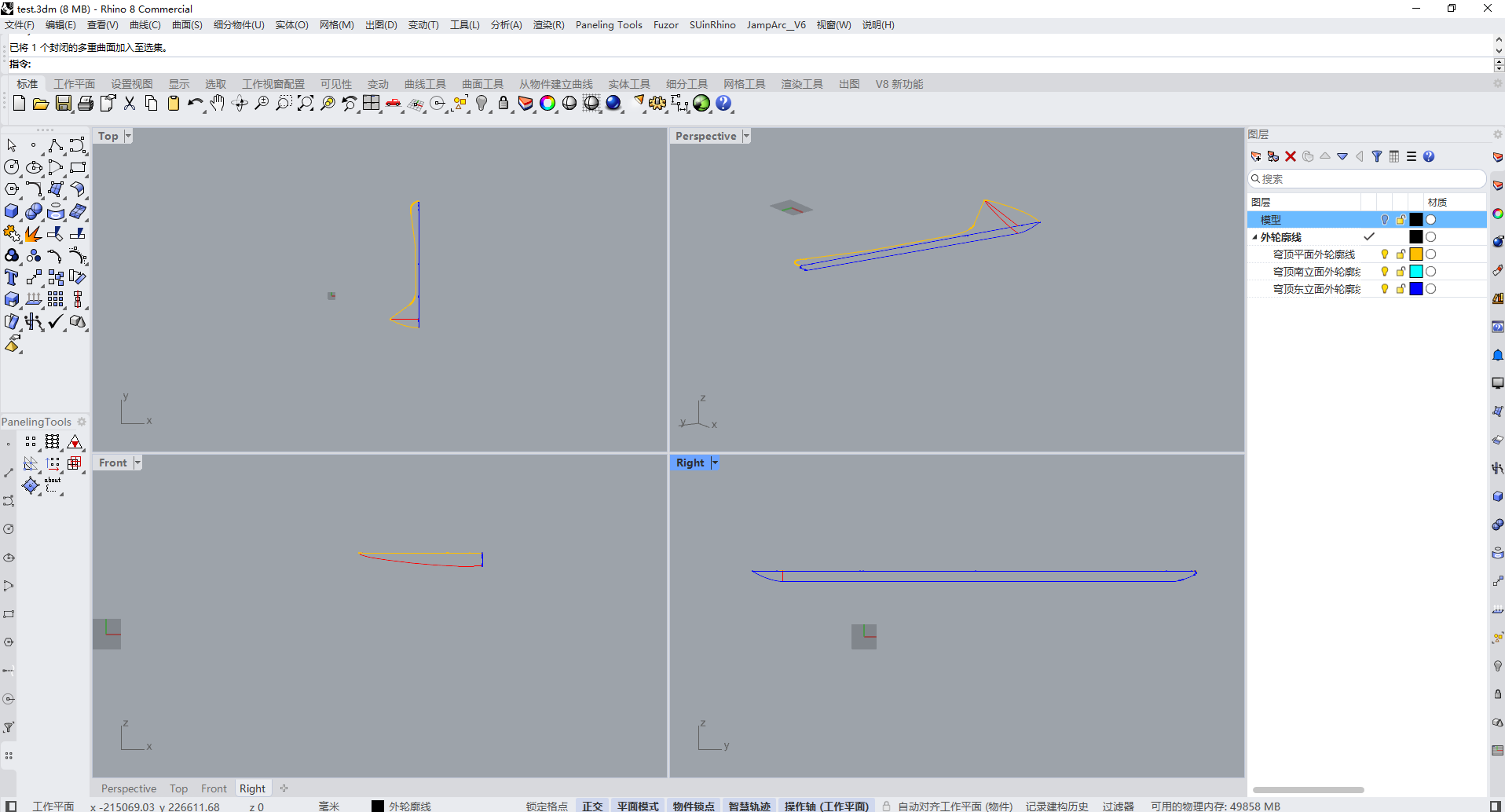This screenshot has height=812, width=1505.
Task: Toggle visibility bulb of 穹顶平面外轮廓线 layer
Action: [1385, 254]
